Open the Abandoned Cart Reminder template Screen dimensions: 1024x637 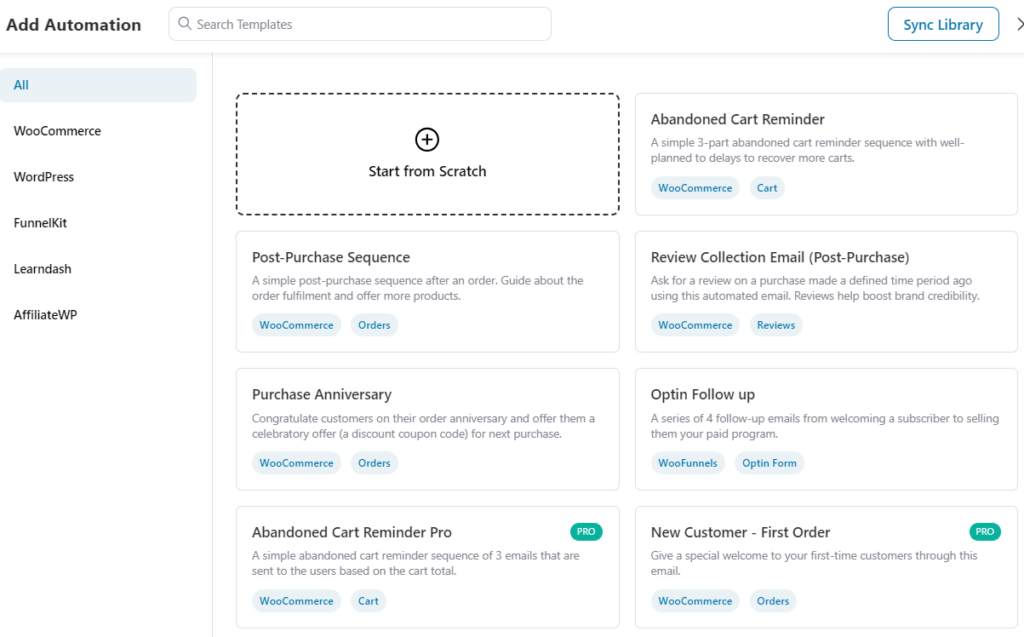coord(826,154)
